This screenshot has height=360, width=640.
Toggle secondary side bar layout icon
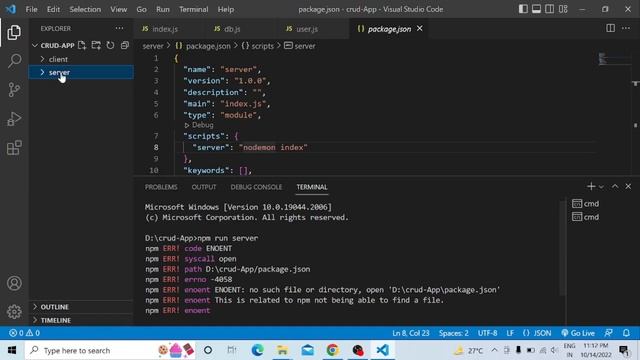(x=550, y=9)
